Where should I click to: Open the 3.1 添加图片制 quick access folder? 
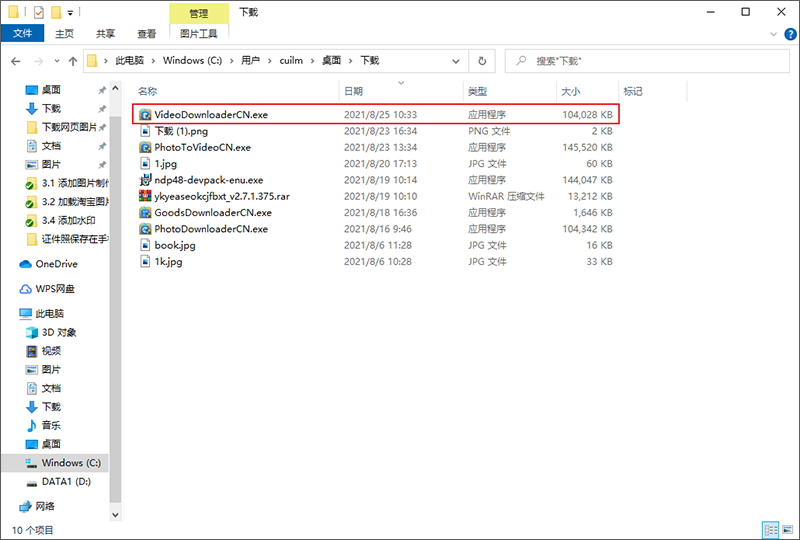coord(66,183)
